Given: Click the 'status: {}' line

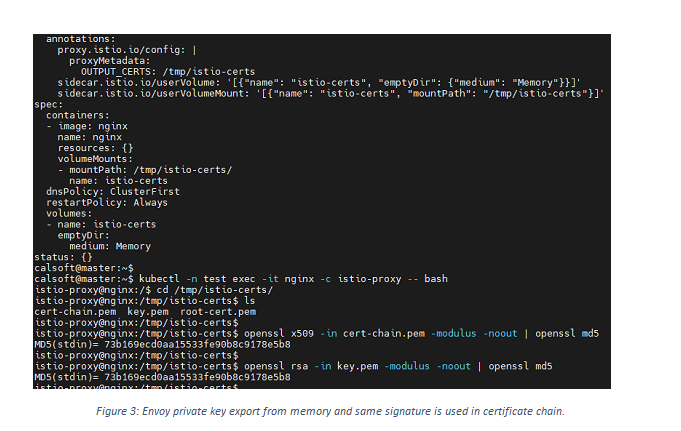Looking at the screenshot, I should point(63,257).
